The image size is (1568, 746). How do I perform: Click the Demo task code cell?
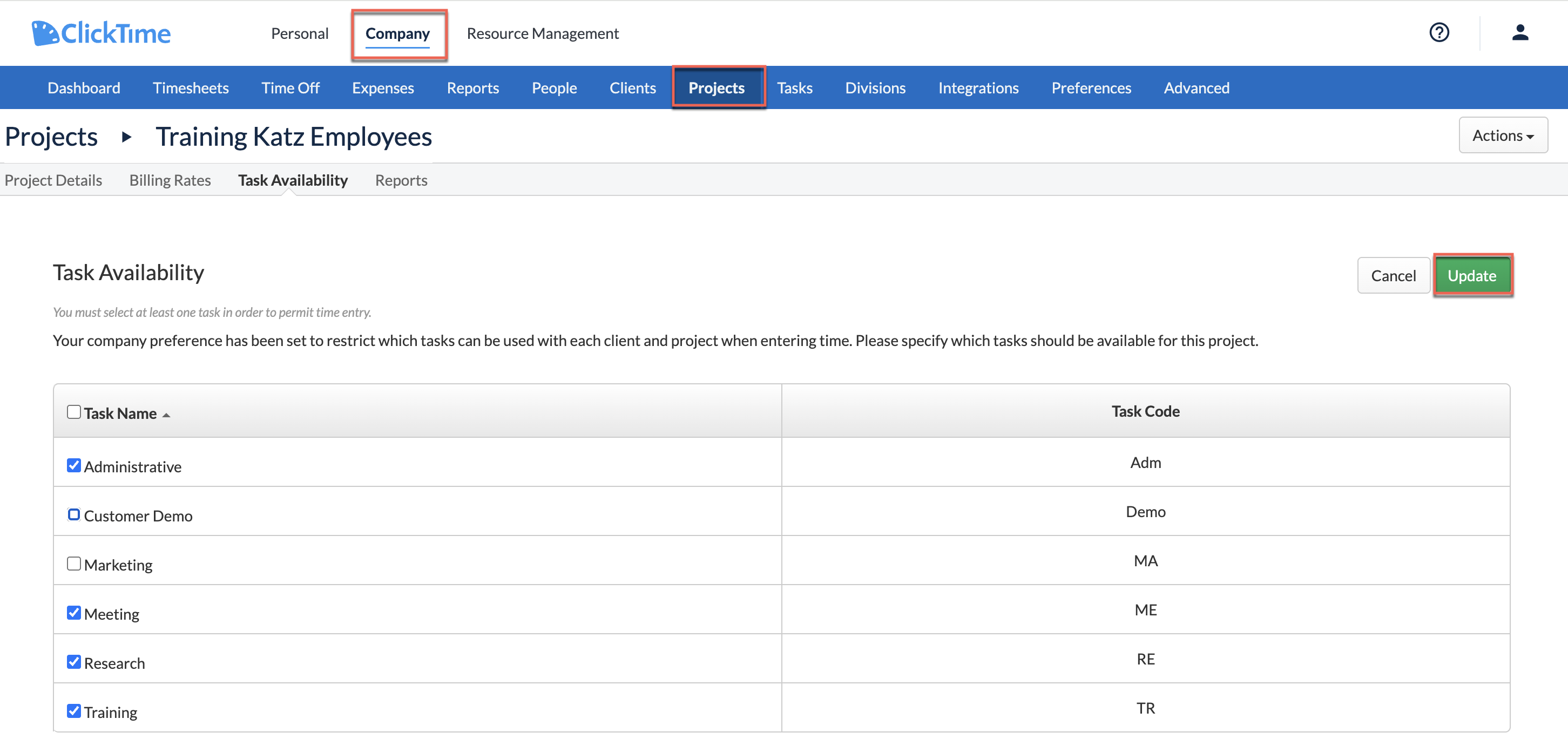pos(1145,511)
